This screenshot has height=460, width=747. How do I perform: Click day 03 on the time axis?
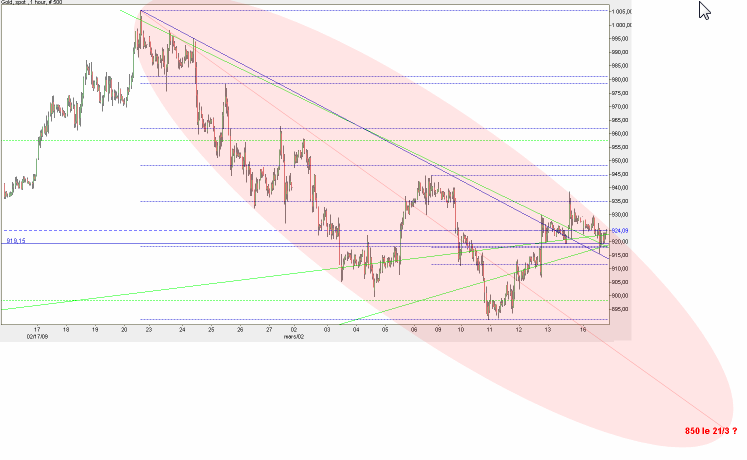pos(327,329)
